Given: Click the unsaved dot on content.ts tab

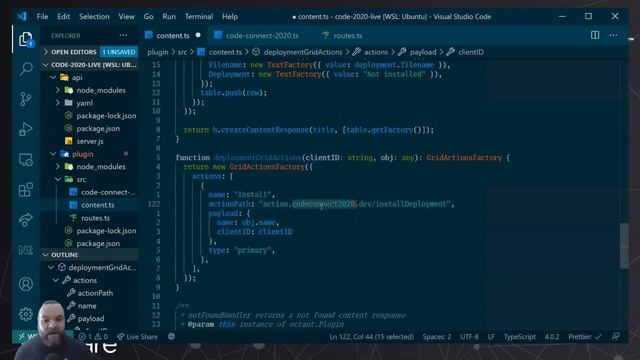Looking at the screenshot, I should pos(198,35).
